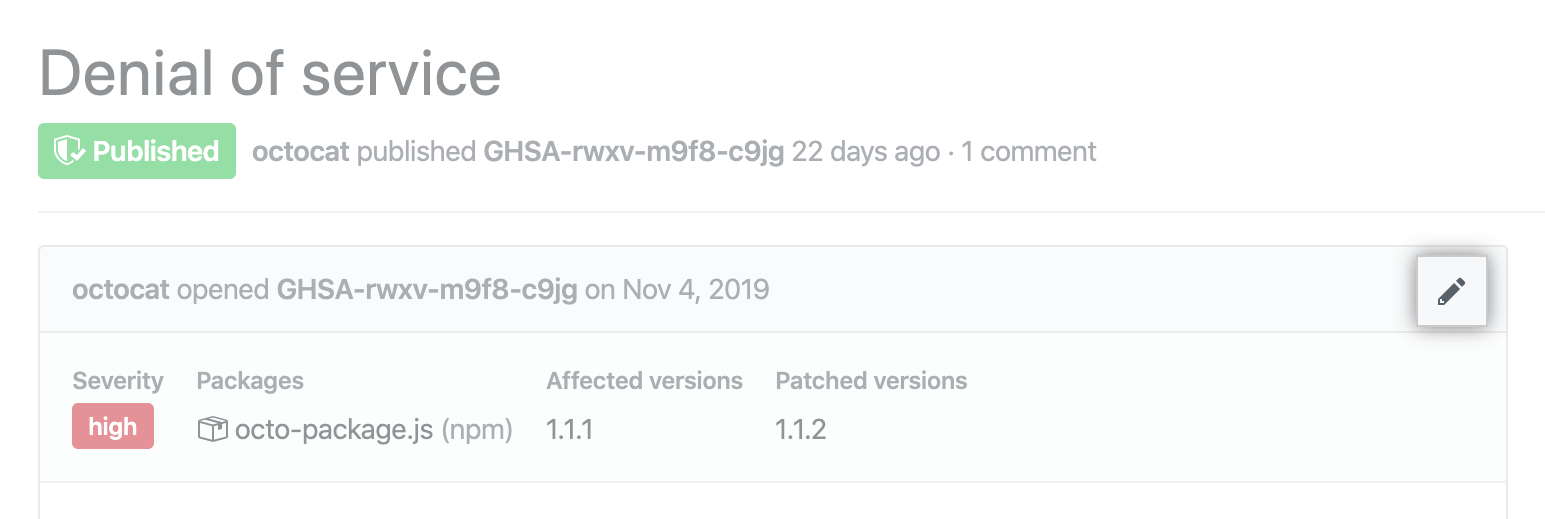Click the (npm) ecosystem label
Image resolution: width=1545 pixels, height=519 pixels.
point(477,430)
